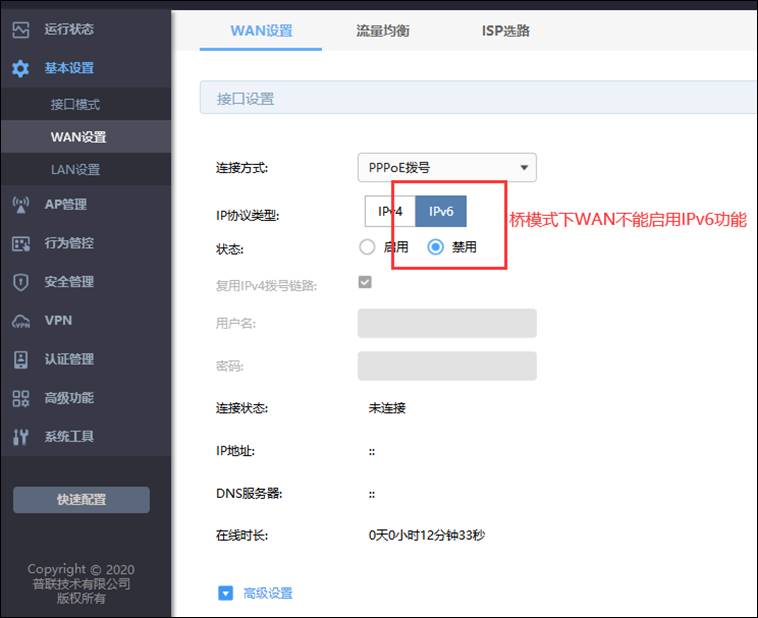Click the 运行状态 monitor icon
The image size is (758, 618).
tap(21, 29)
